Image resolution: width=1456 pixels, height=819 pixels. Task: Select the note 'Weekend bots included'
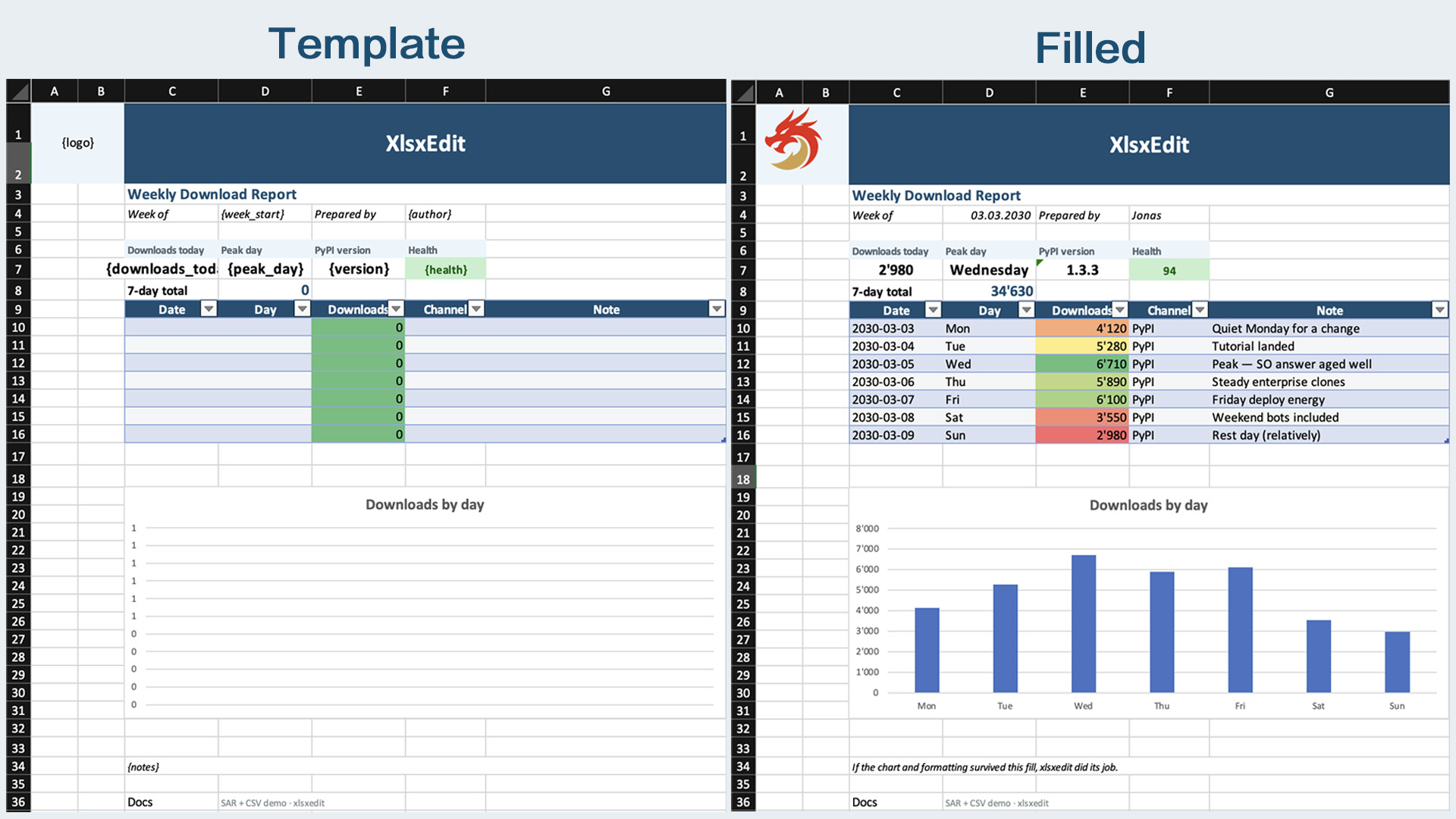(x=1329, y=418)
